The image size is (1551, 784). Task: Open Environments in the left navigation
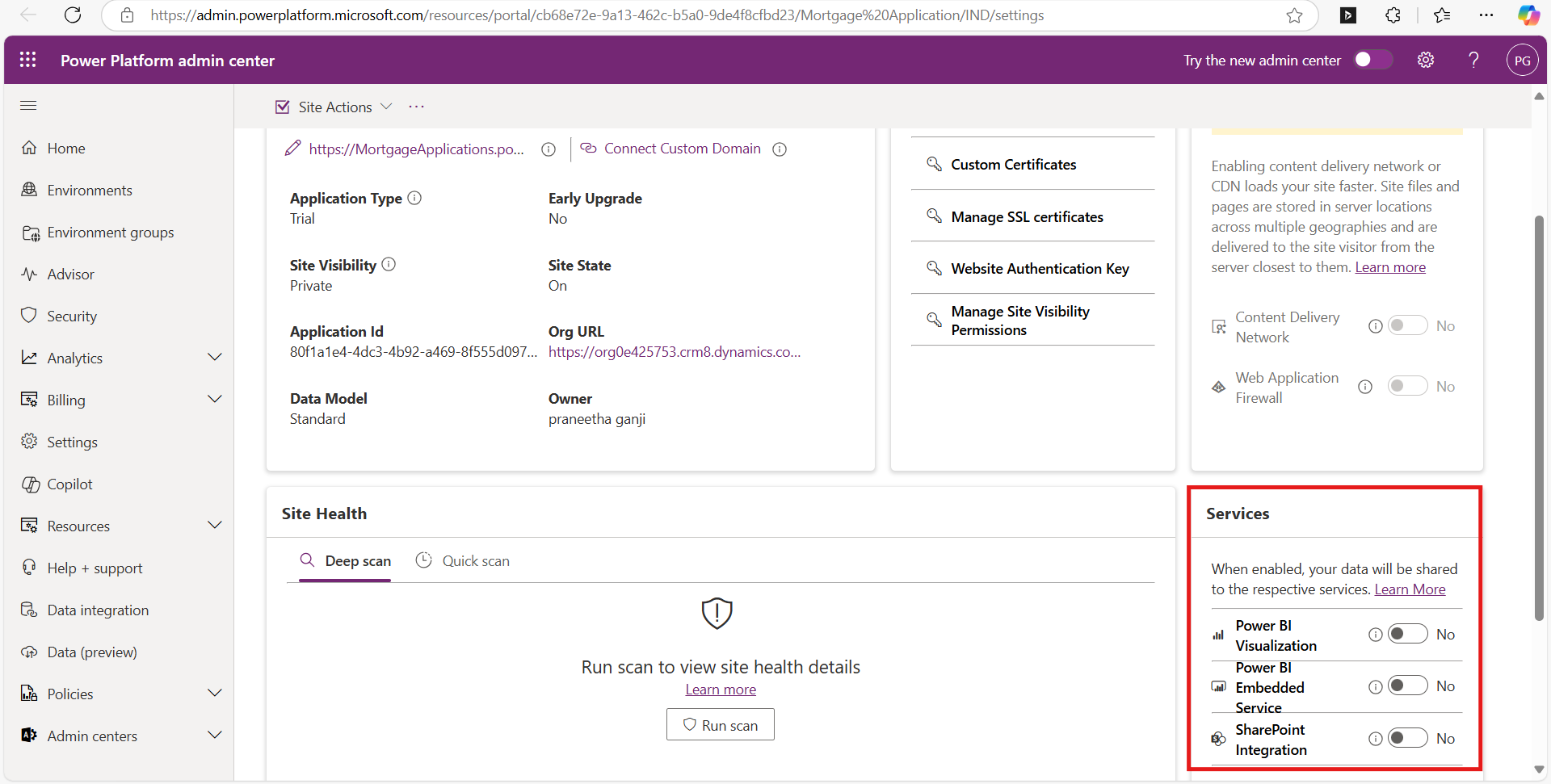point(89,191)
